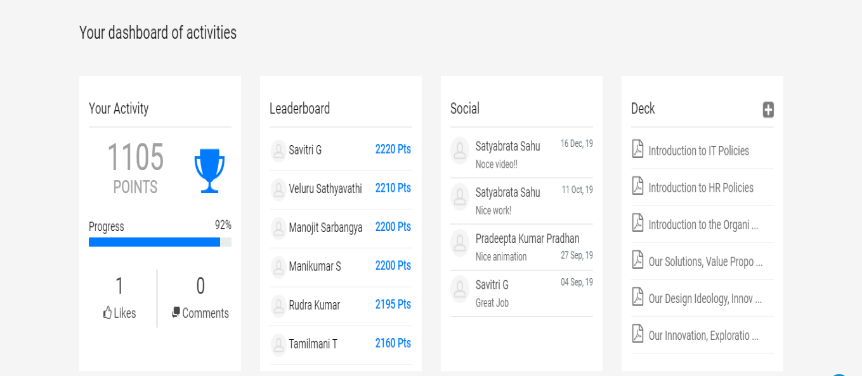
Task: Click the blue trophy icon
Action: pyautogui.click(x=209, y=170)
